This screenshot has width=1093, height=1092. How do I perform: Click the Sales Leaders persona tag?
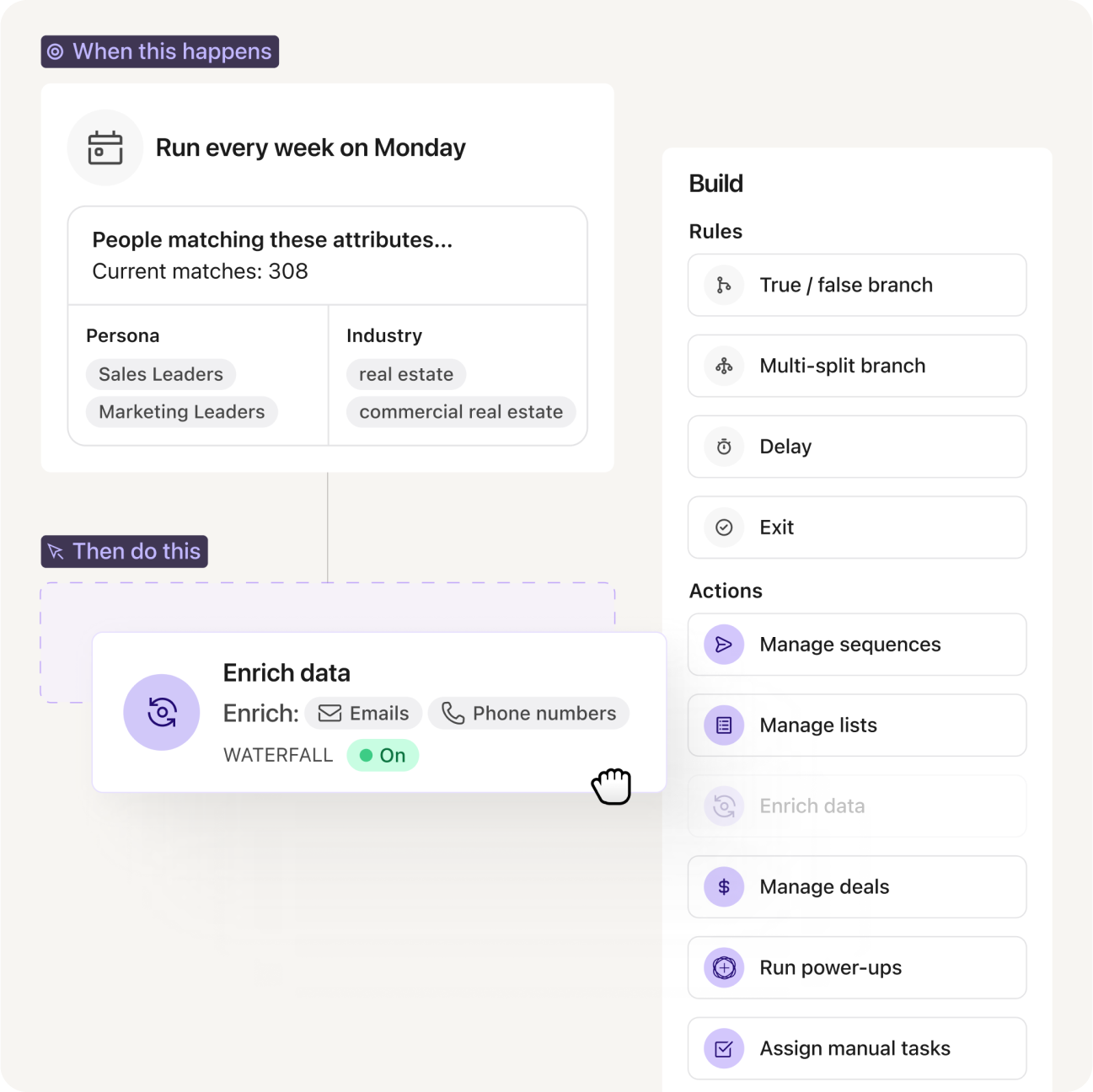(161, 374)
